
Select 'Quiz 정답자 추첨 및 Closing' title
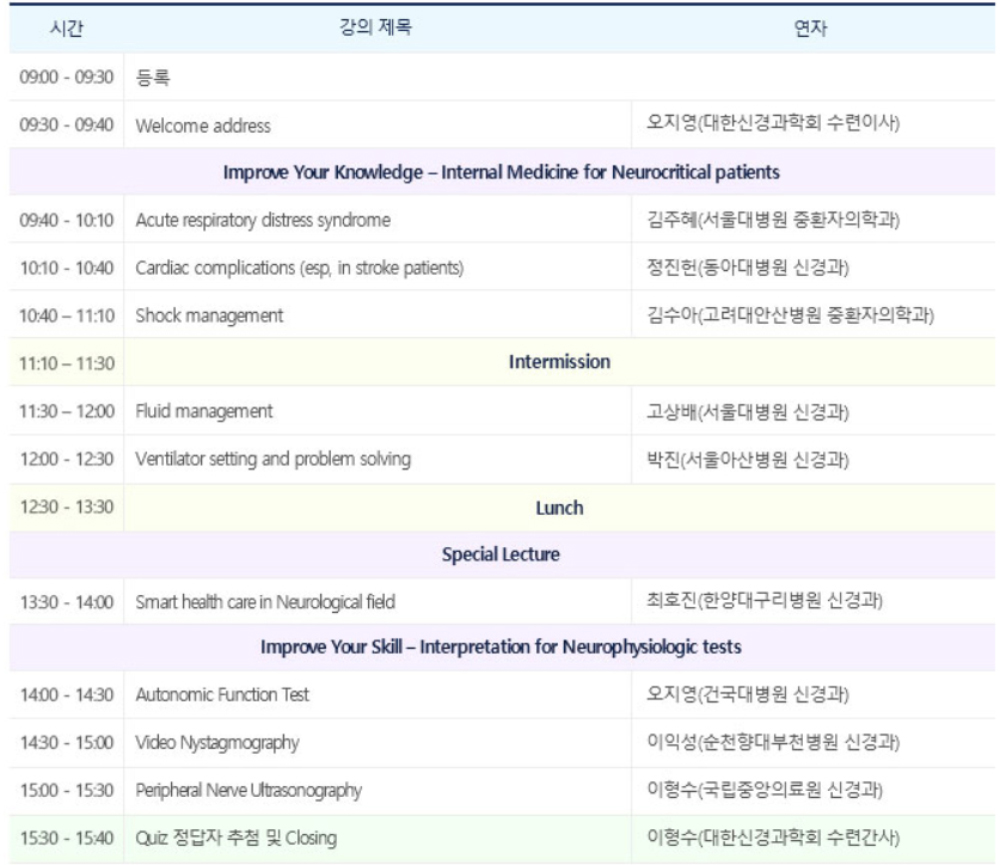tap(236, 838)
